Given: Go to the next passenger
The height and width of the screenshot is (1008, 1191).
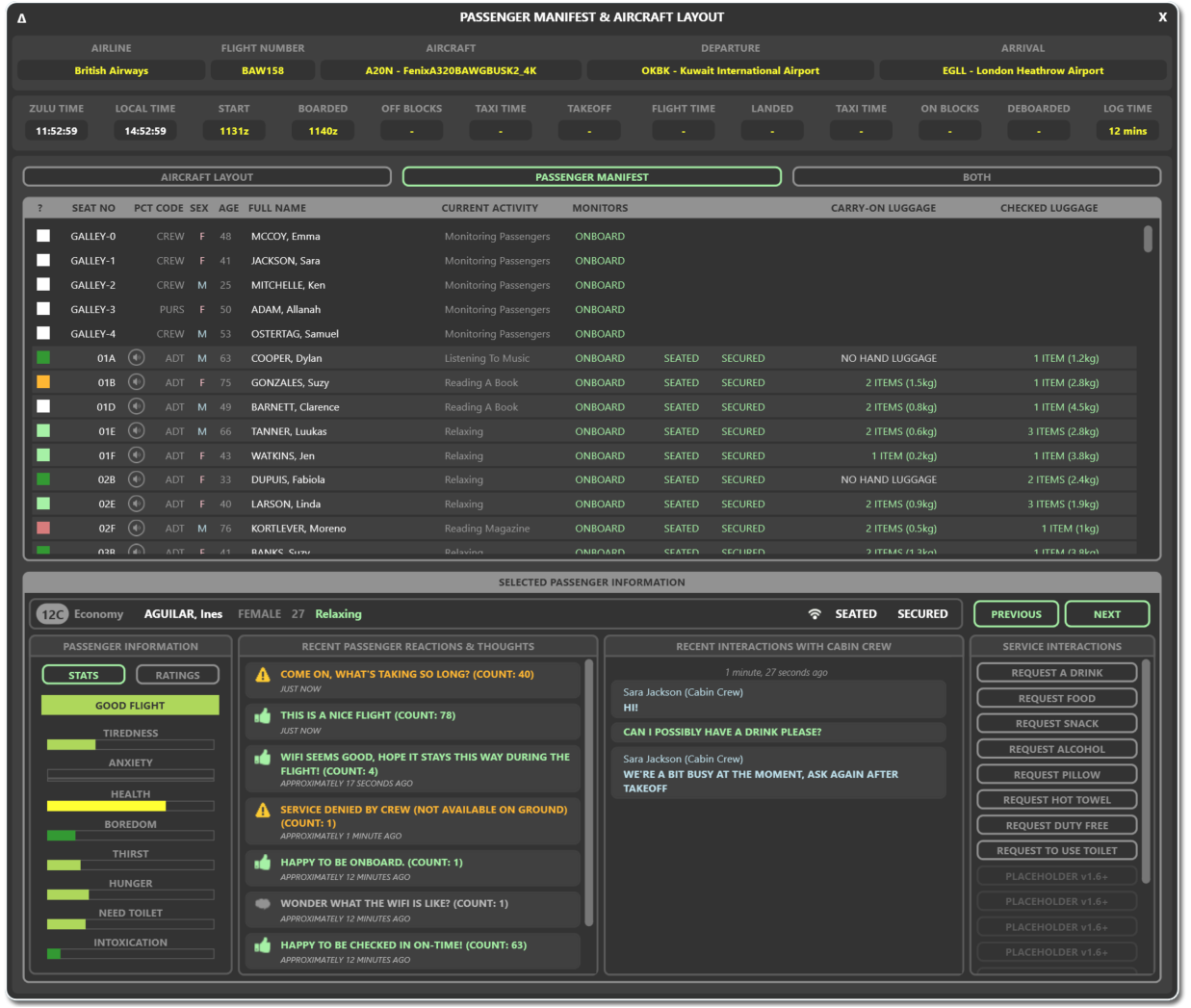Looking at the screenshot, I should tap(1106, 614).
